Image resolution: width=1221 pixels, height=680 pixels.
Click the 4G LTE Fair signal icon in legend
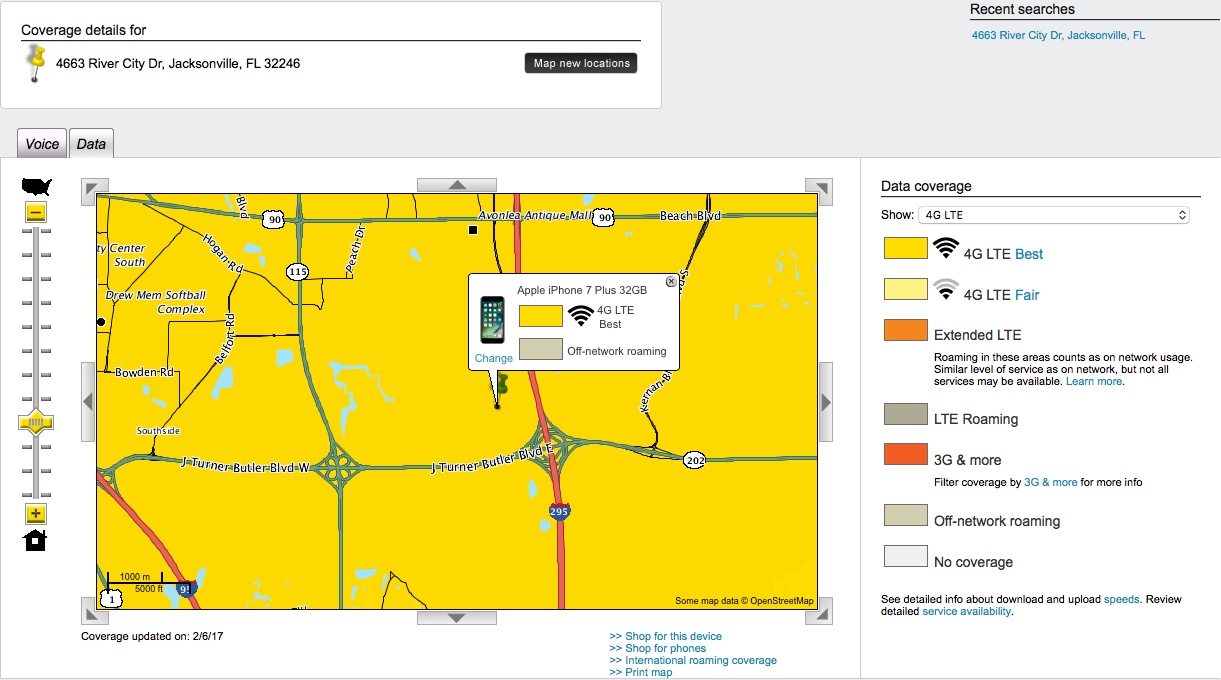[x=945, y=290]
